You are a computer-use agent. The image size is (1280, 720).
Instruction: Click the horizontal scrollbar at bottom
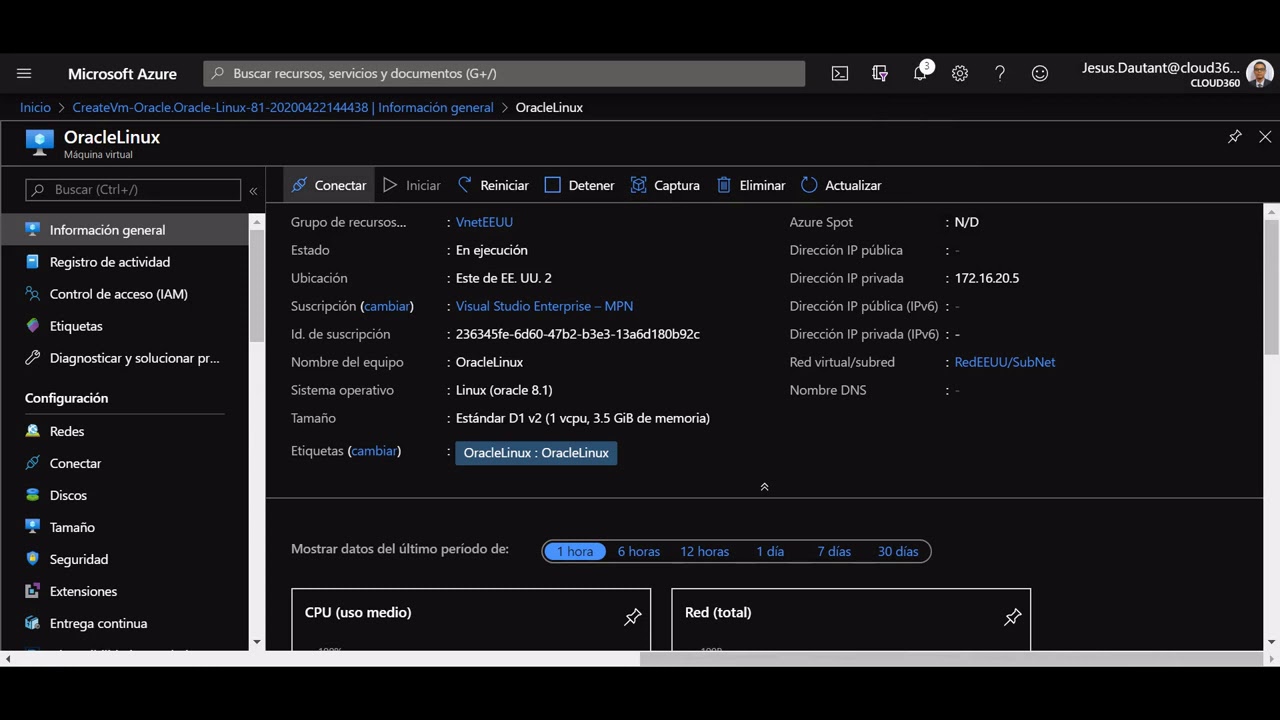[x=950, y=658]
